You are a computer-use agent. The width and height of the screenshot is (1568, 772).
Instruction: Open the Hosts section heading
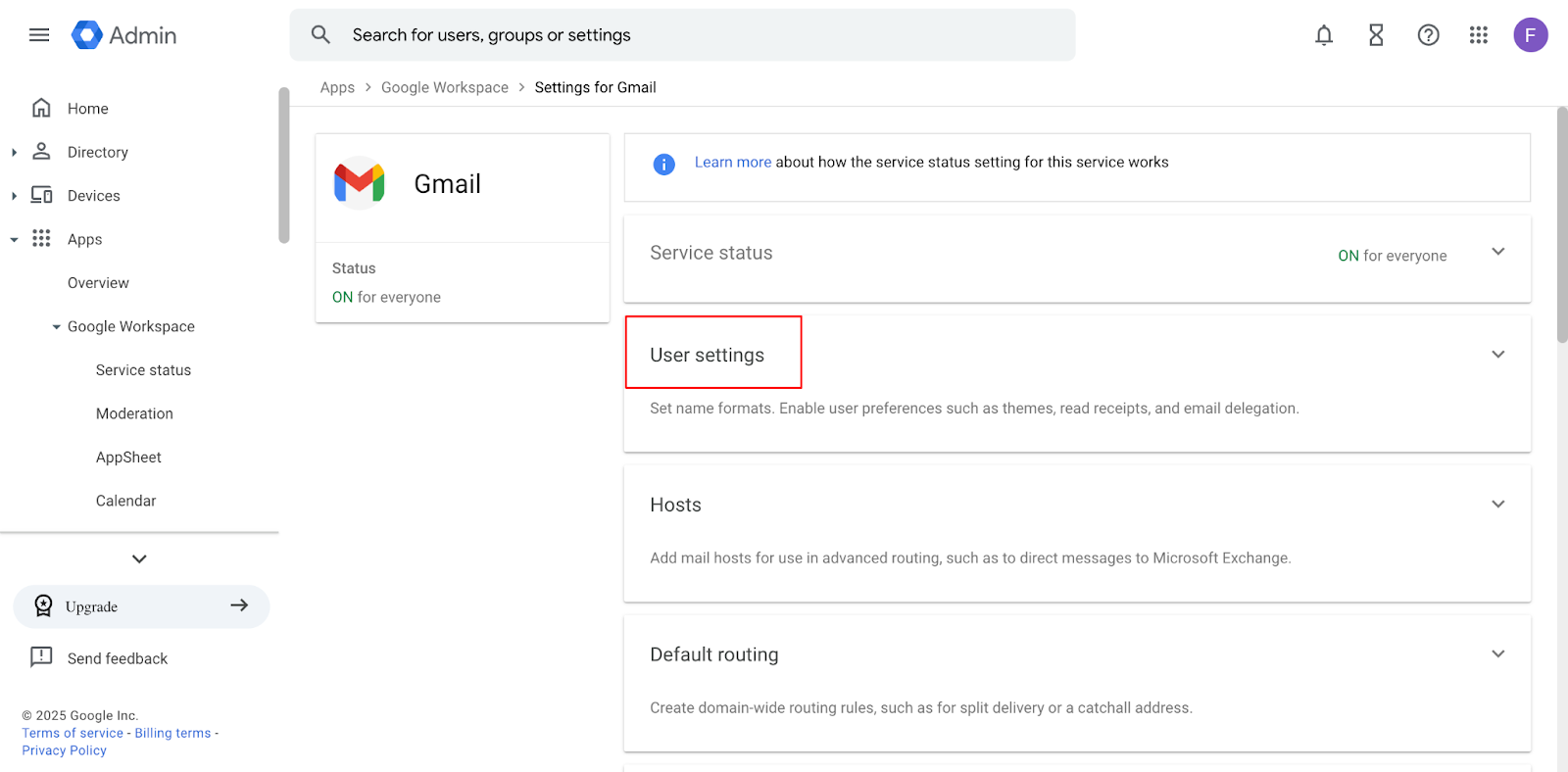[x=675, y=505]
